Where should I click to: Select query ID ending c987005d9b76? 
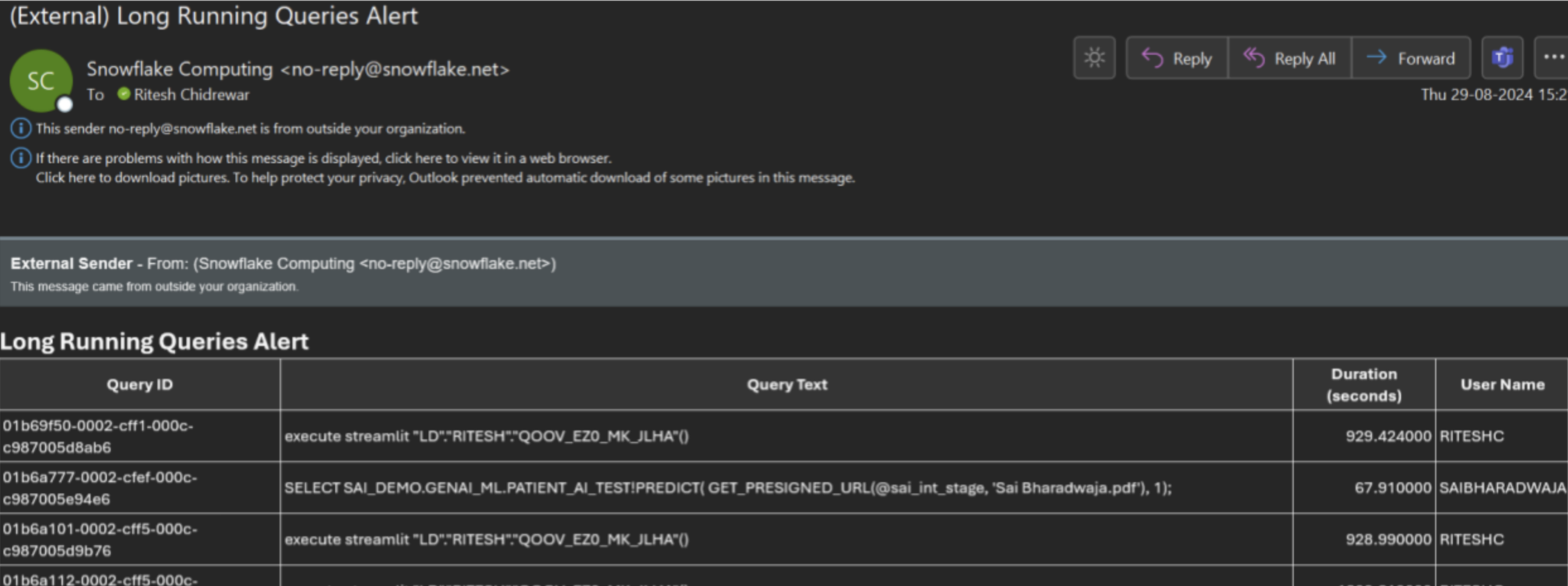point(100,539)
